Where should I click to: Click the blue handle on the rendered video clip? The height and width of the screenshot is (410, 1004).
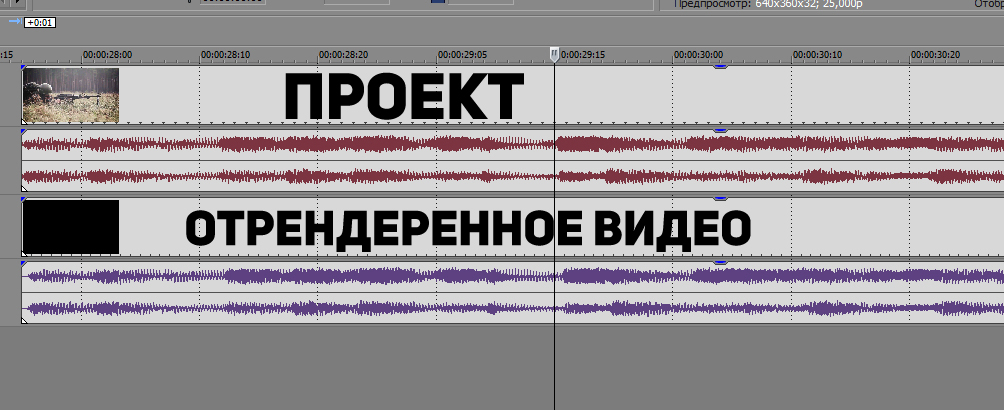click(x=720, y=199)
